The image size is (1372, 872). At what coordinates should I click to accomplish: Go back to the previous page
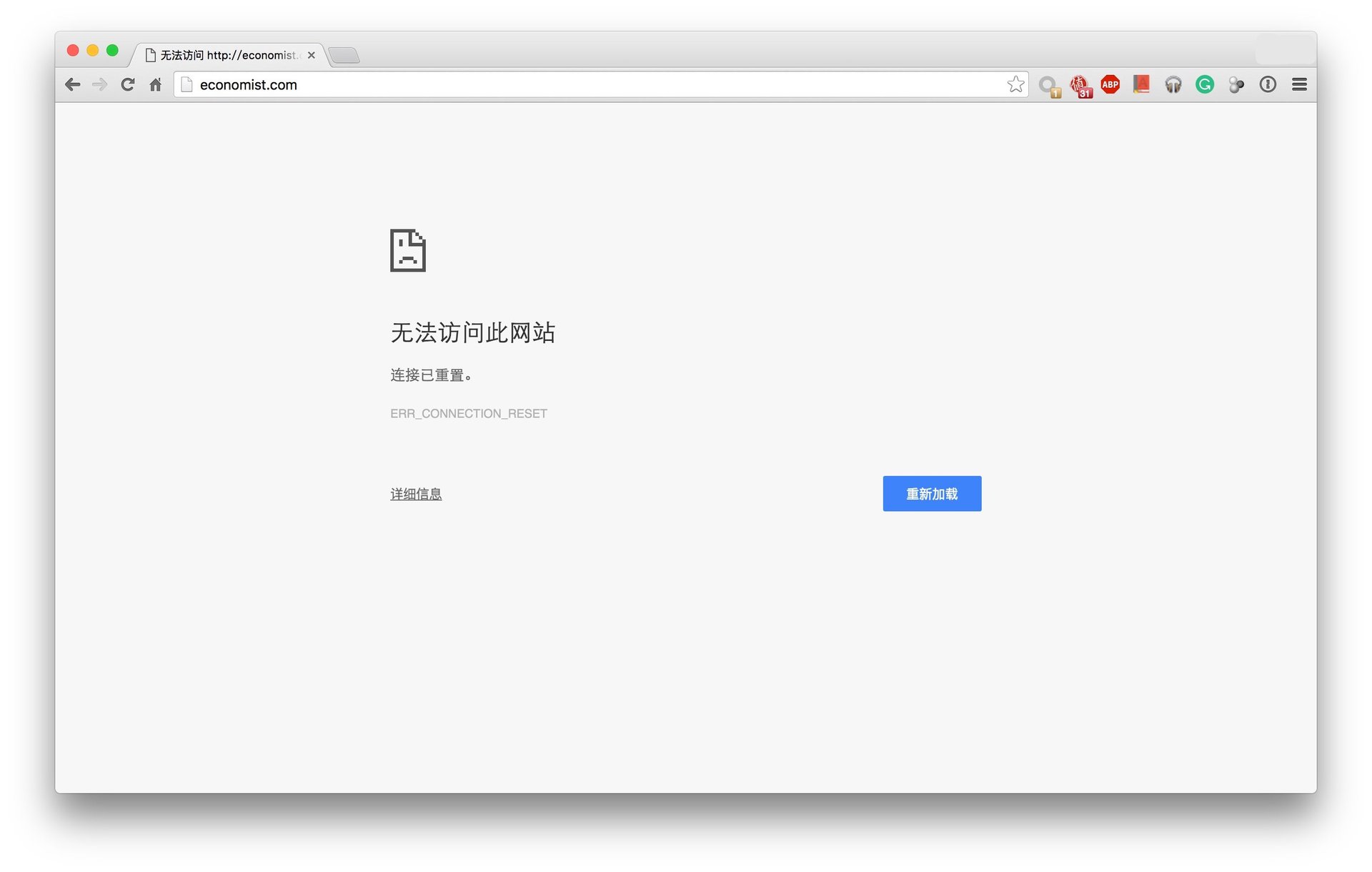pos(72,85)
